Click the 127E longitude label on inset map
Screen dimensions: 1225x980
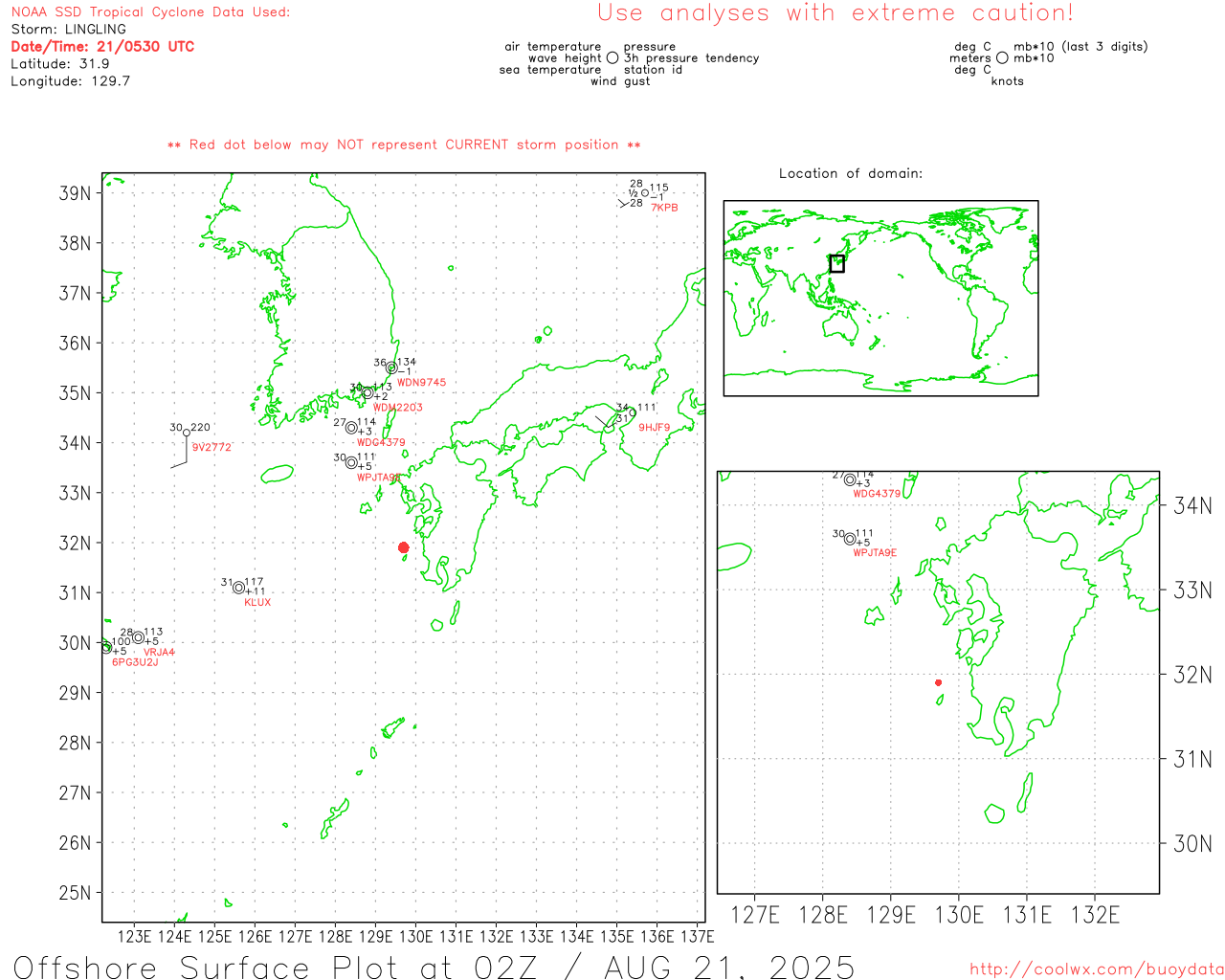[x=755, y=915]
